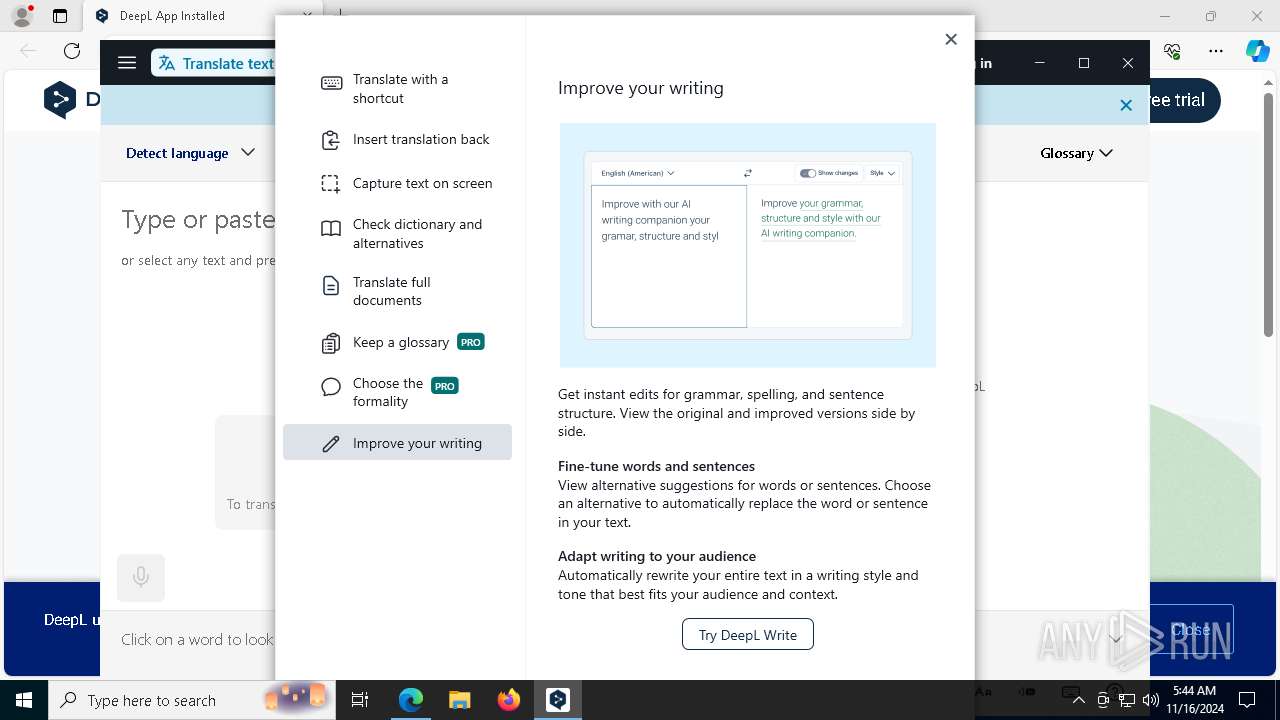This screenshot has width=1280, height=720.
Task: Open Task View on taskbar
Action: [x=360, y=700]
